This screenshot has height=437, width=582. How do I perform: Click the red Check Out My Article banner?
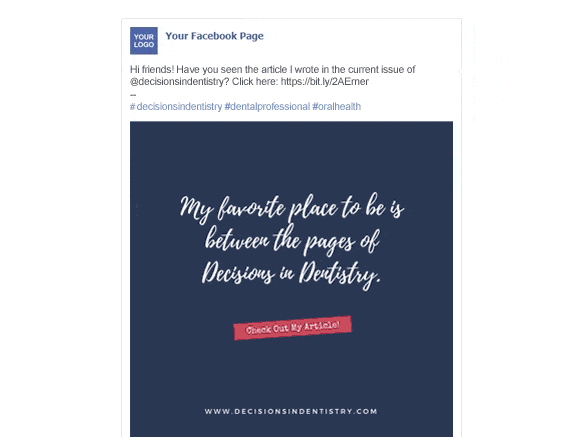click(x=292, y=327)
